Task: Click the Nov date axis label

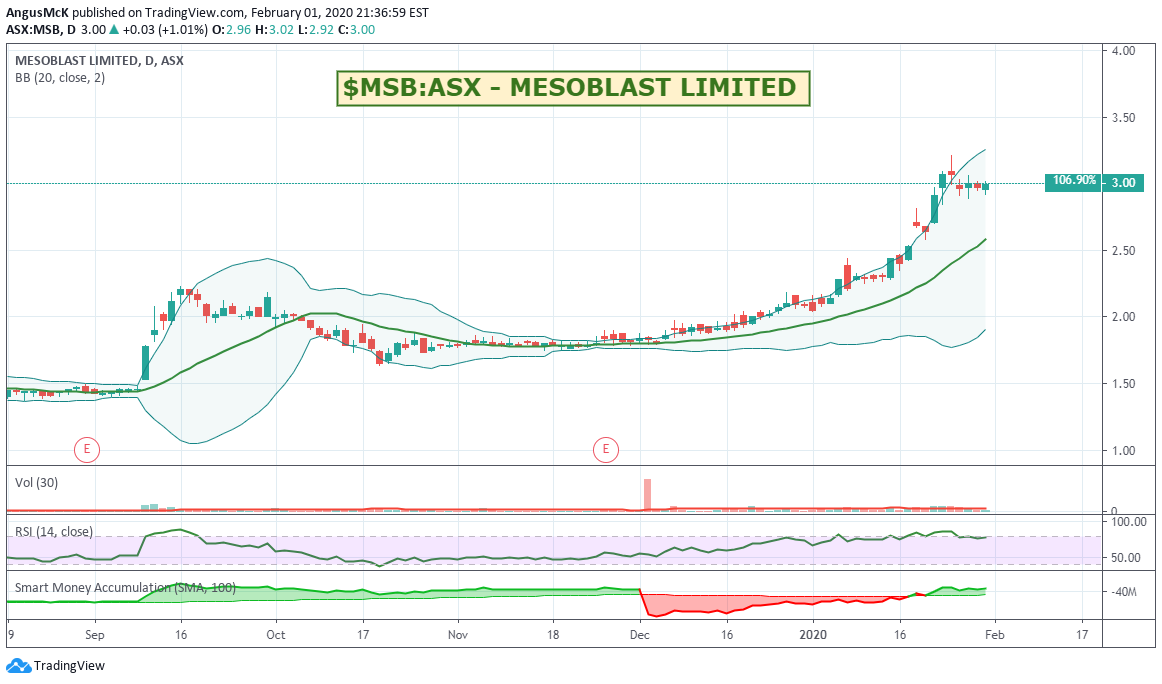Action: pos(458,634)
